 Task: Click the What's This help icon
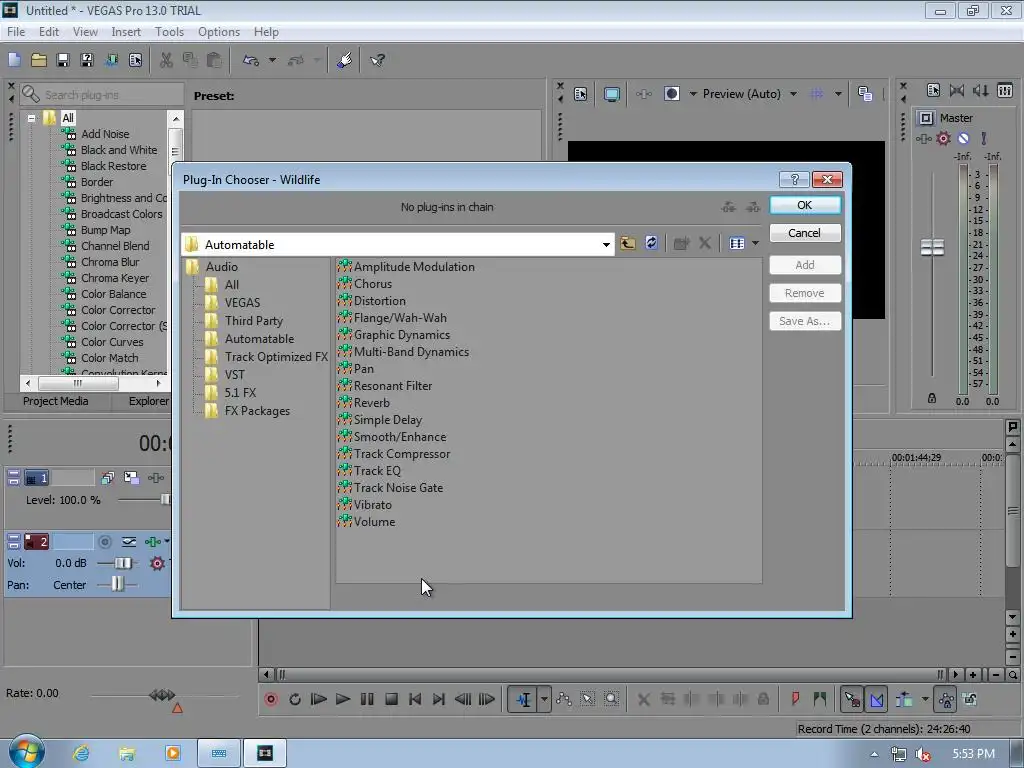point(377,60)
